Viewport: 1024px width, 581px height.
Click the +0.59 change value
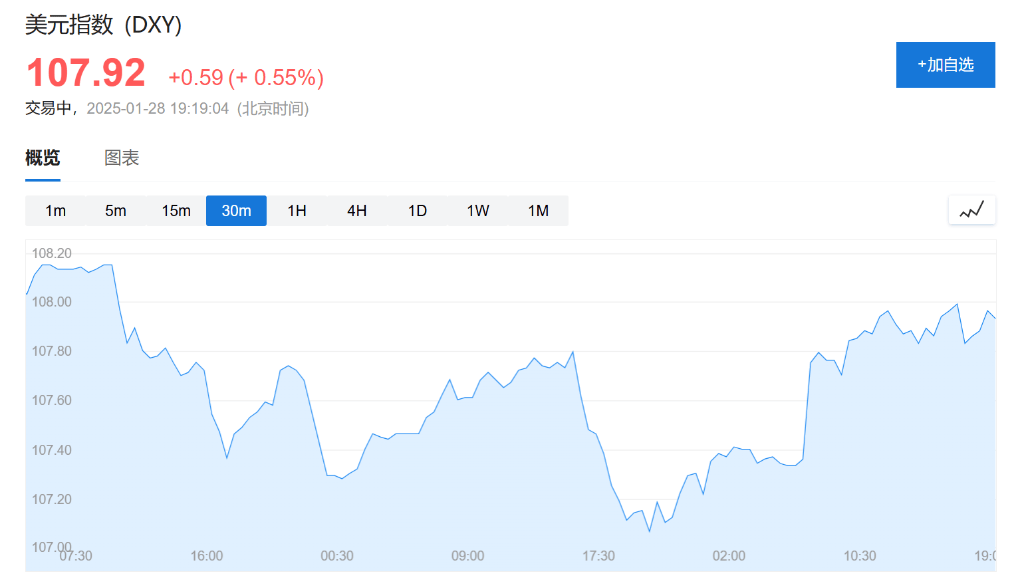[x=198, y=78]
